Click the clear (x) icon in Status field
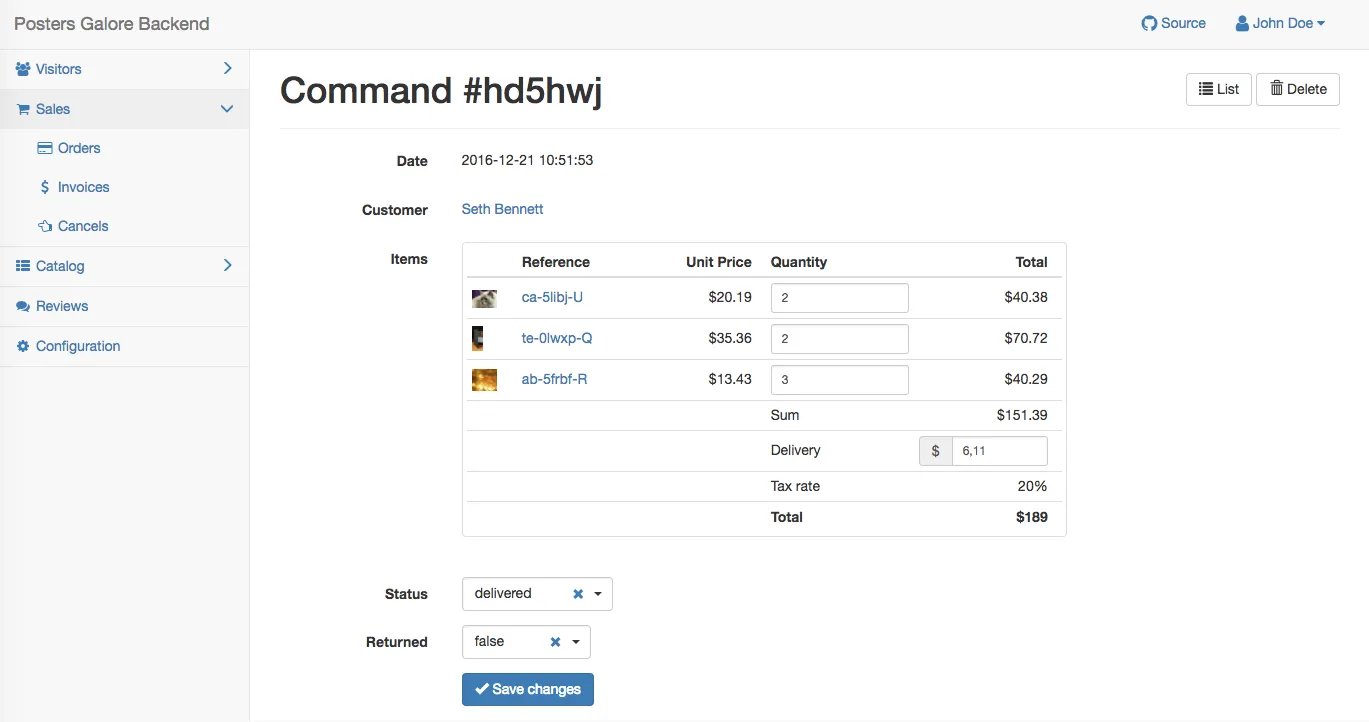This screenshot has width=1369, height=722. [578, 594]
